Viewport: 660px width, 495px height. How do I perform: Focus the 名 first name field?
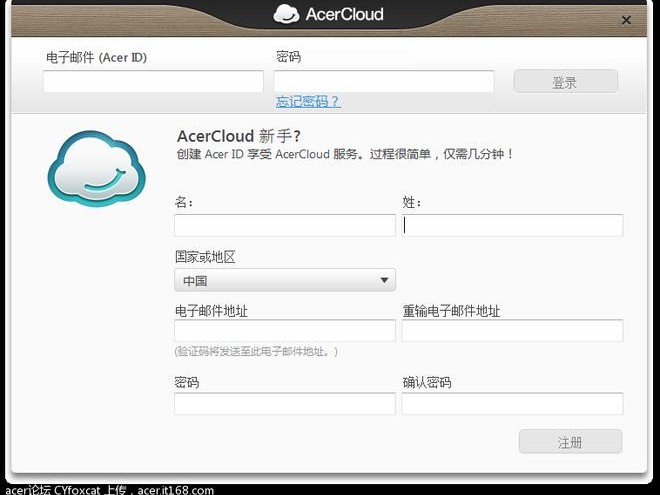[x=285, y=225]
